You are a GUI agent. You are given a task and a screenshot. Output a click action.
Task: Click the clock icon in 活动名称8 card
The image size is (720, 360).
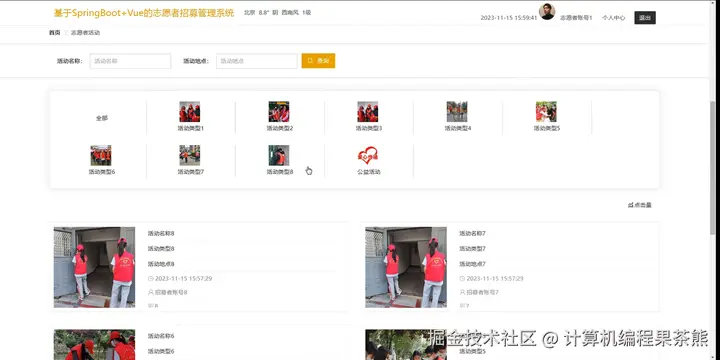[151, 278]
